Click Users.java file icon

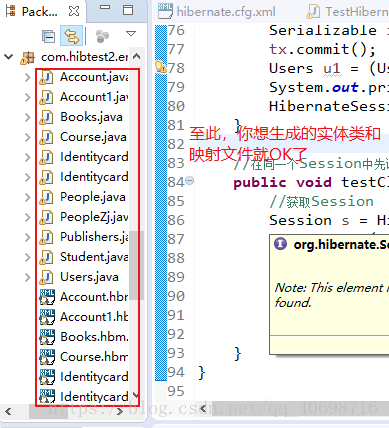pyautogui.click(x=46, y=277)
